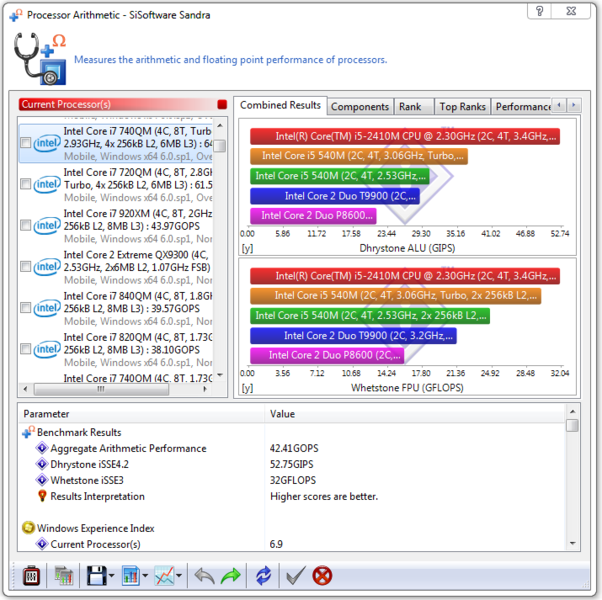This screenshot has width=602, height=600.
Task: Cancel with the red X icon
Action: click(322, 576)
